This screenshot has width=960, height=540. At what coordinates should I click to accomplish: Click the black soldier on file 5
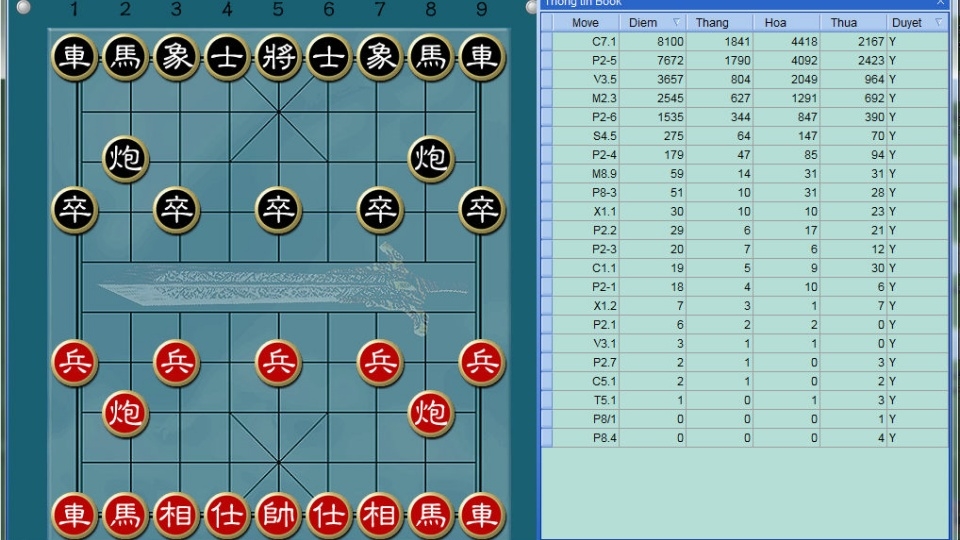278,210
